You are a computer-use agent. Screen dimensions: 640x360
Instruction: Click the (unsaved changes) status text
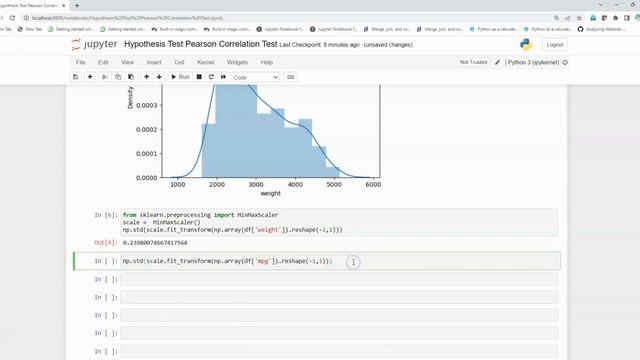tap(388, 45)
